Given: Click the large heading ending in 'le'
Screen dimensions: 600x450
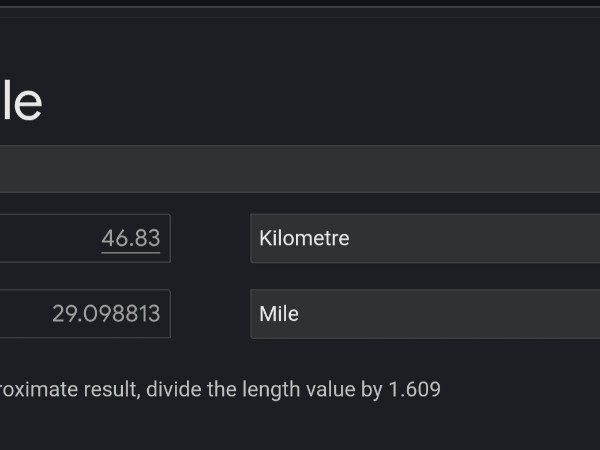Looking at the screenshot, I should (20, 103).
